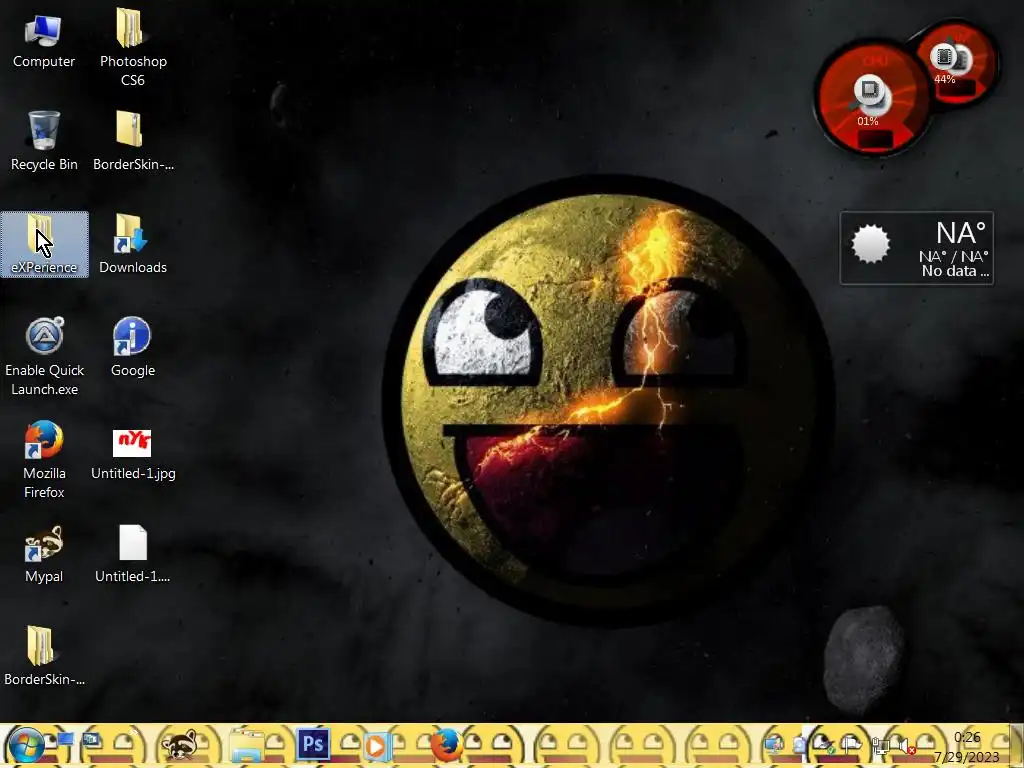Click Show Desktop quick launch icon

click(x=66, y=739)
